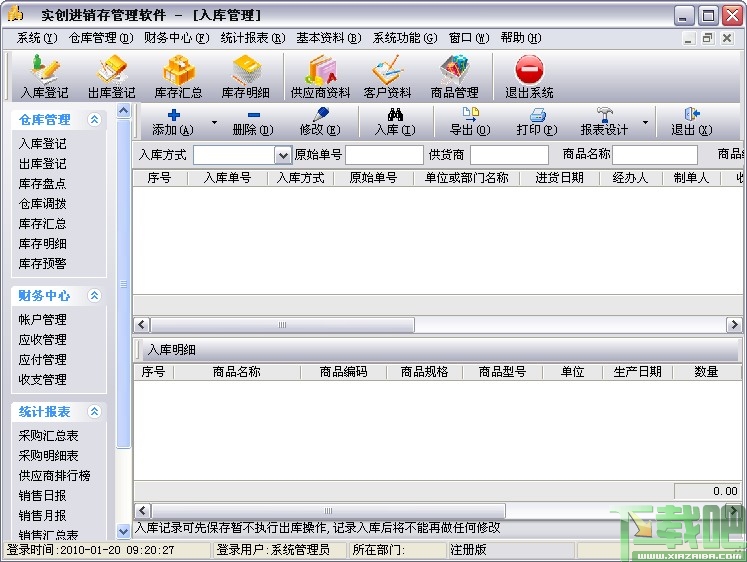Select 库存盘点 in the sidebar
The image size is (747, 562).
pos(42,184)
